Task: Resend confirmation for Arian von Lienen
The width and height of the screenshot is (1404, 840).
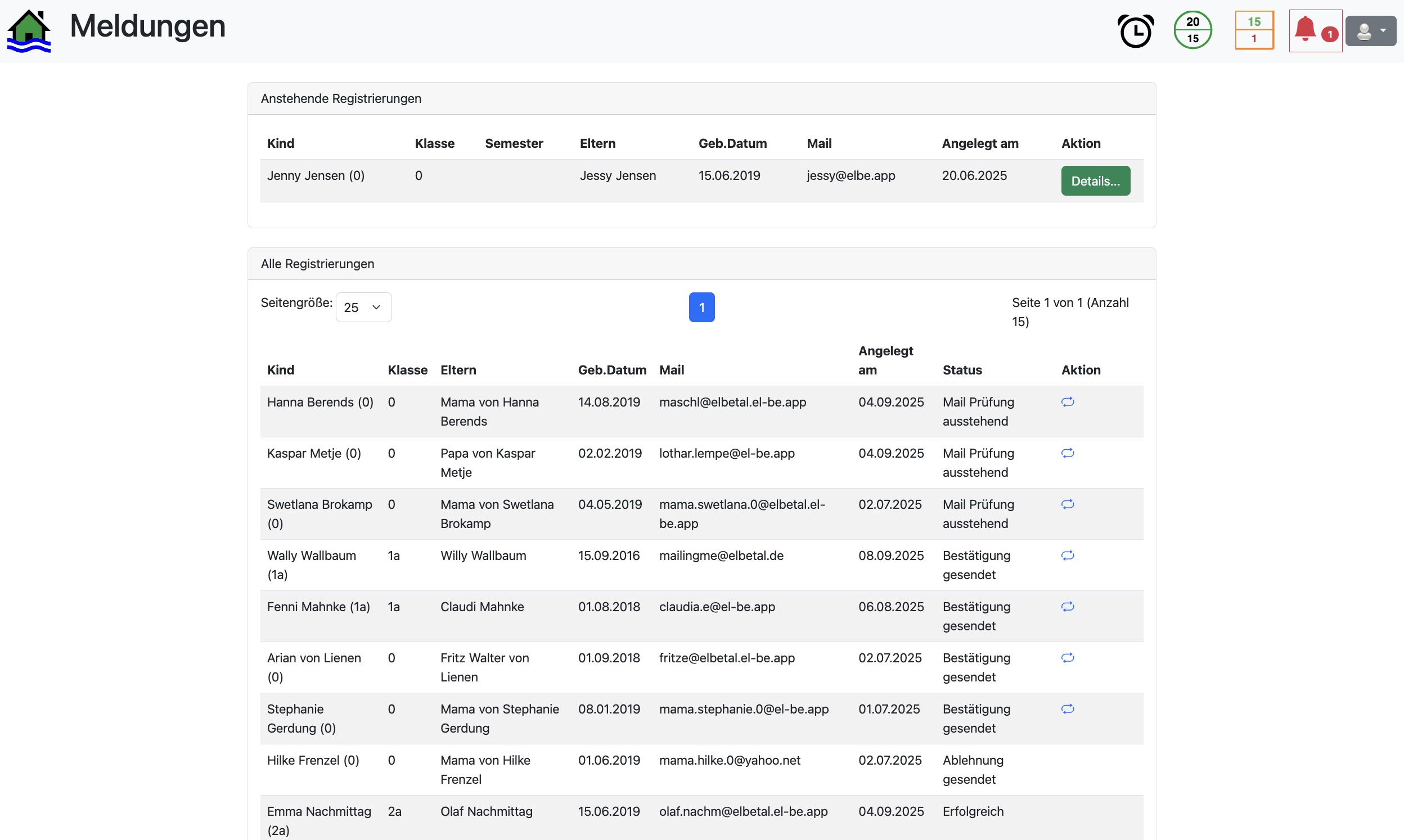Action: [1067, 658]
